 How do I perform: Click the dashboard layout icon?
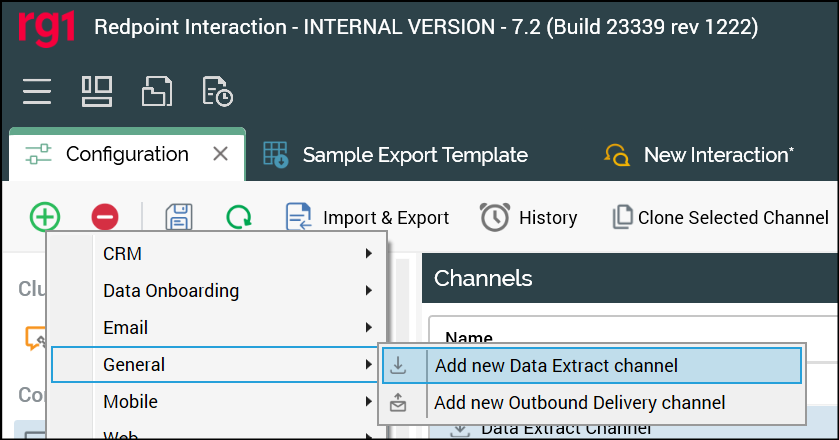point(97,92)
